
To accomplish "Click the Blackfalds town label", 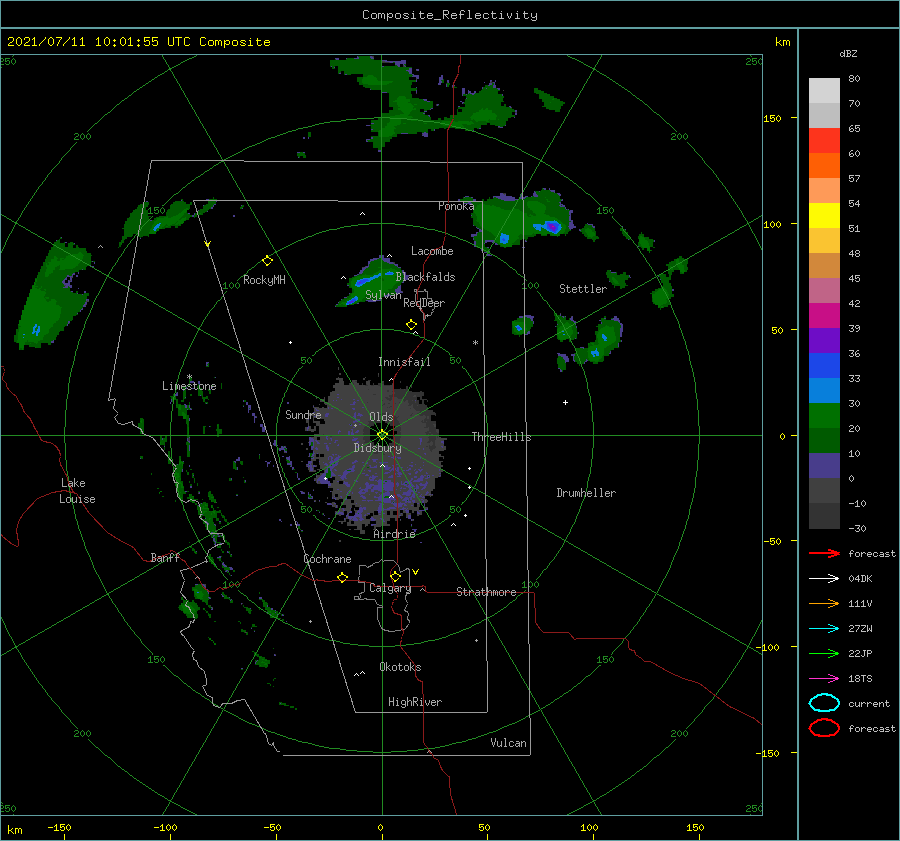I will coord(425,277).
